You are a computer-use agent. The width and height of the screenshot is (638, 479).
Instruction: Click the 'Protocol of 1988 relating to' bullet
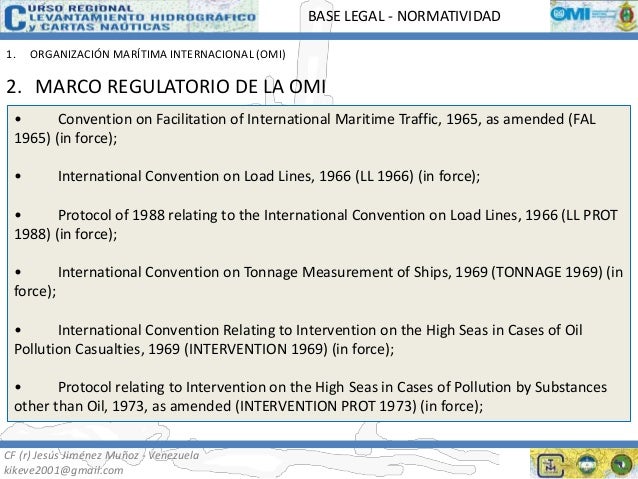316,224
